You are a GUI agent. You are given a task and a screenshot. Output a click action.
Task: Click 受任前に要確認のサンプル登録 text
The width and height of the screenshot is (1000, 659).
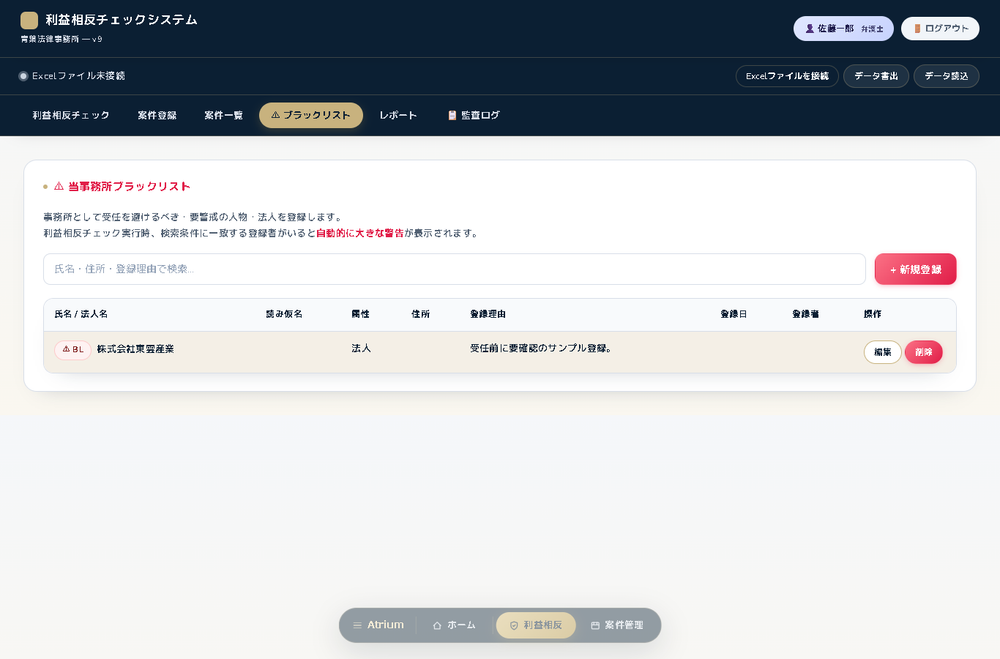(541, 348)
